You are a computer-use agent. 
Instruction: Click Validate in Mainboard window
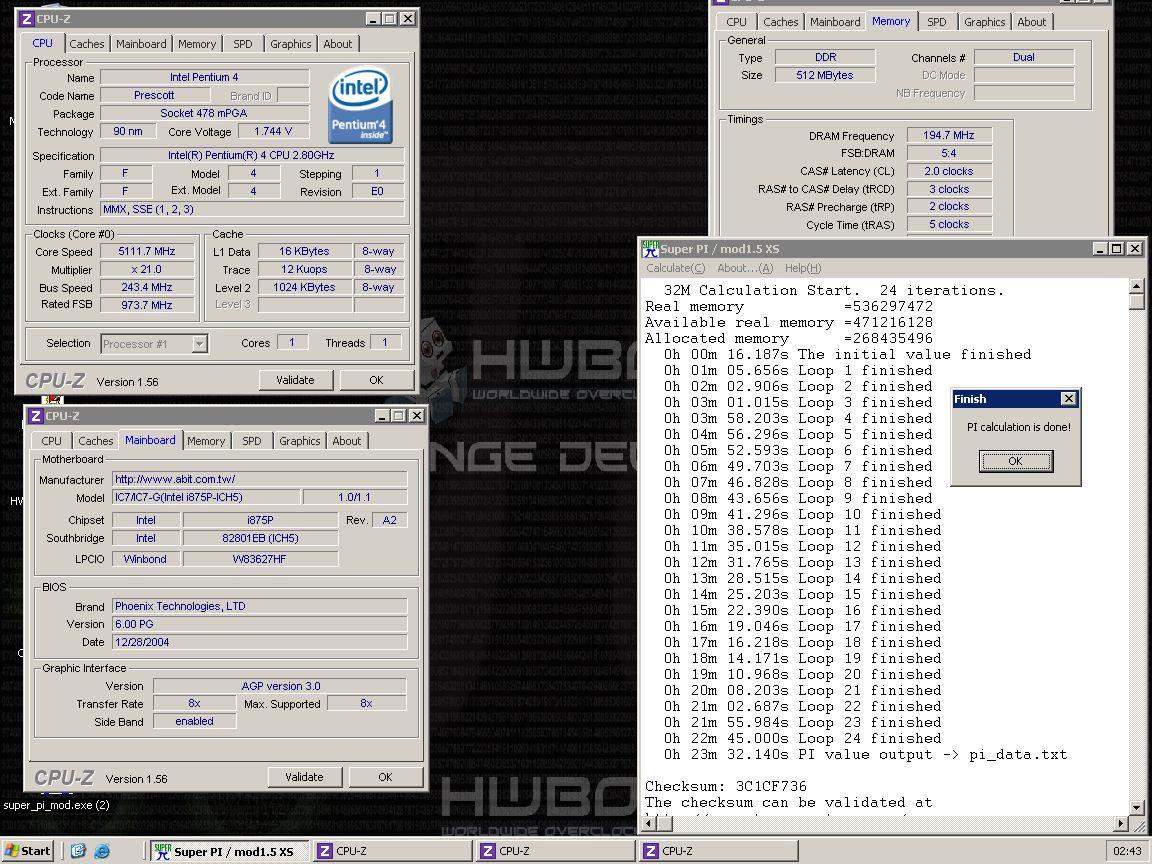[304, 777]
